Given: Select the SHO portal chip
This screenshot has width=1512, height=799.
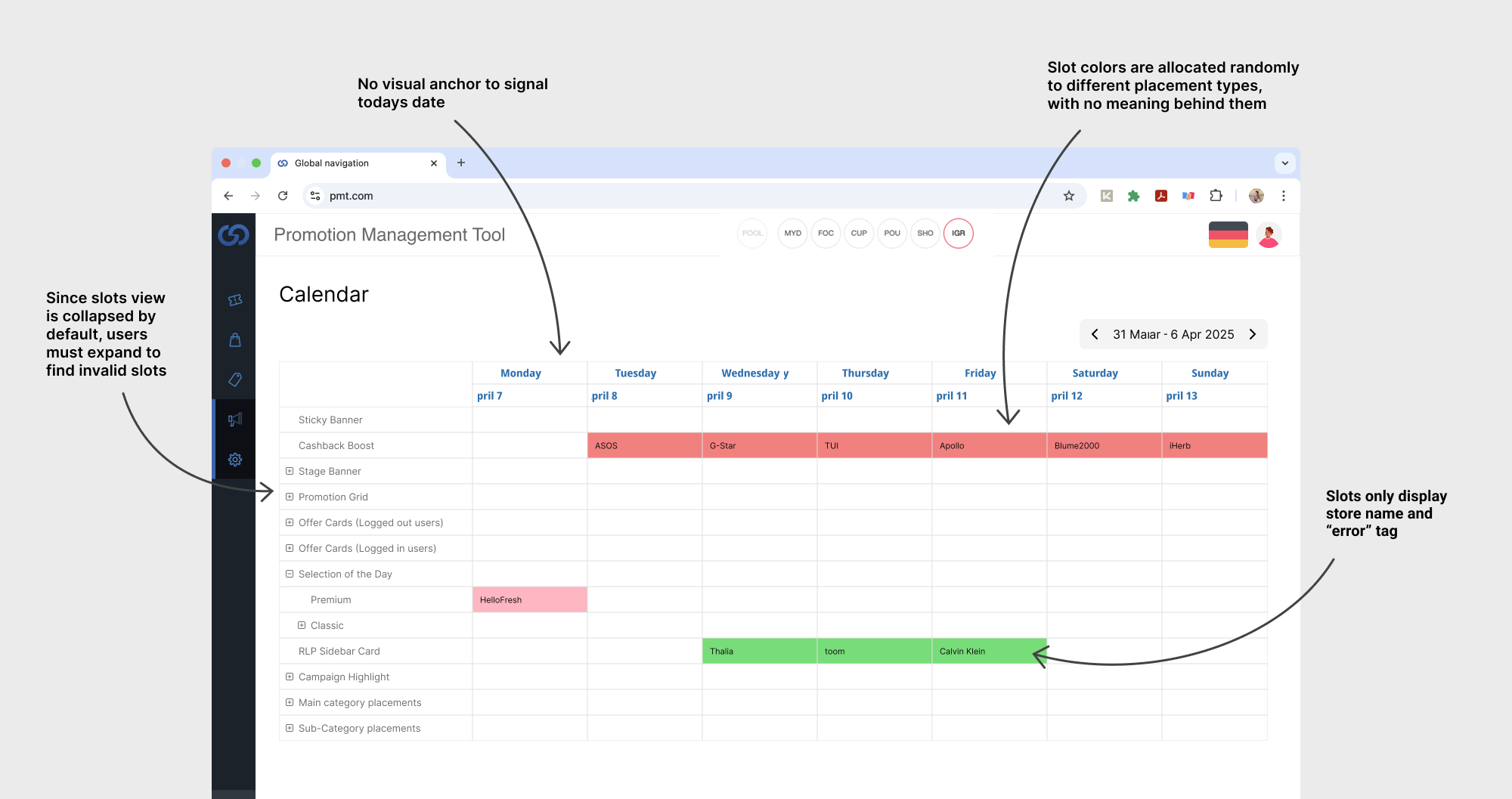Looking at the screenshot, I should (x=925, y=234).
